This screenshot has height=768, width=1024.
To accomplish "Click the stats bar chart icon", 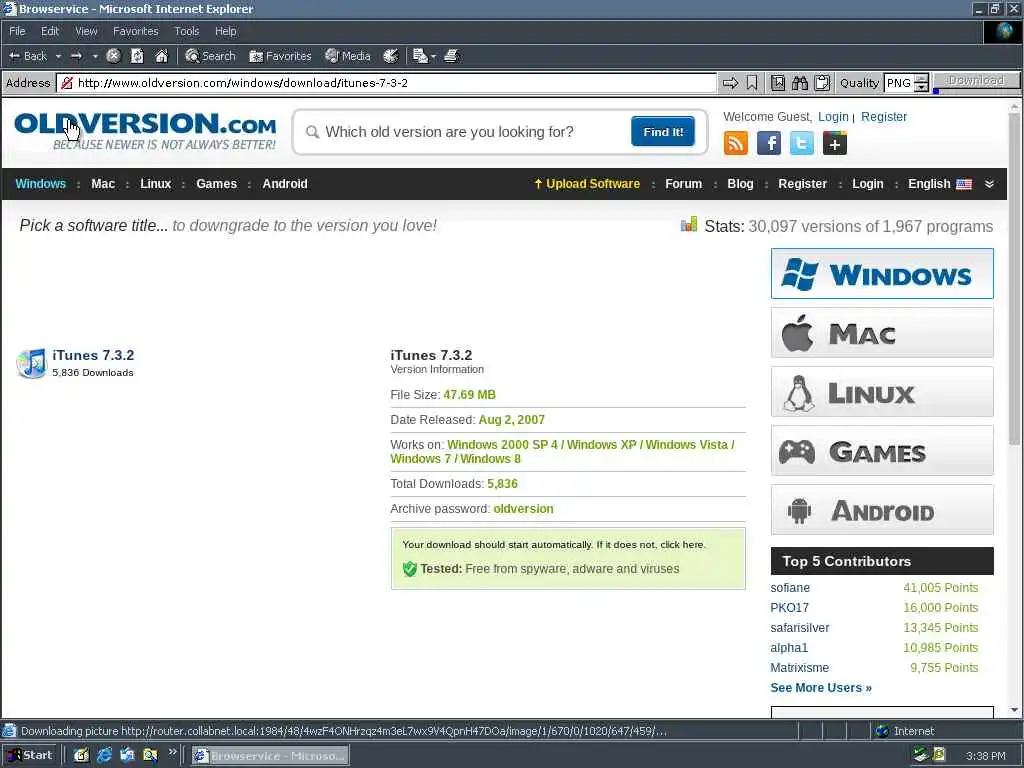I will click(x=688, y=225).
